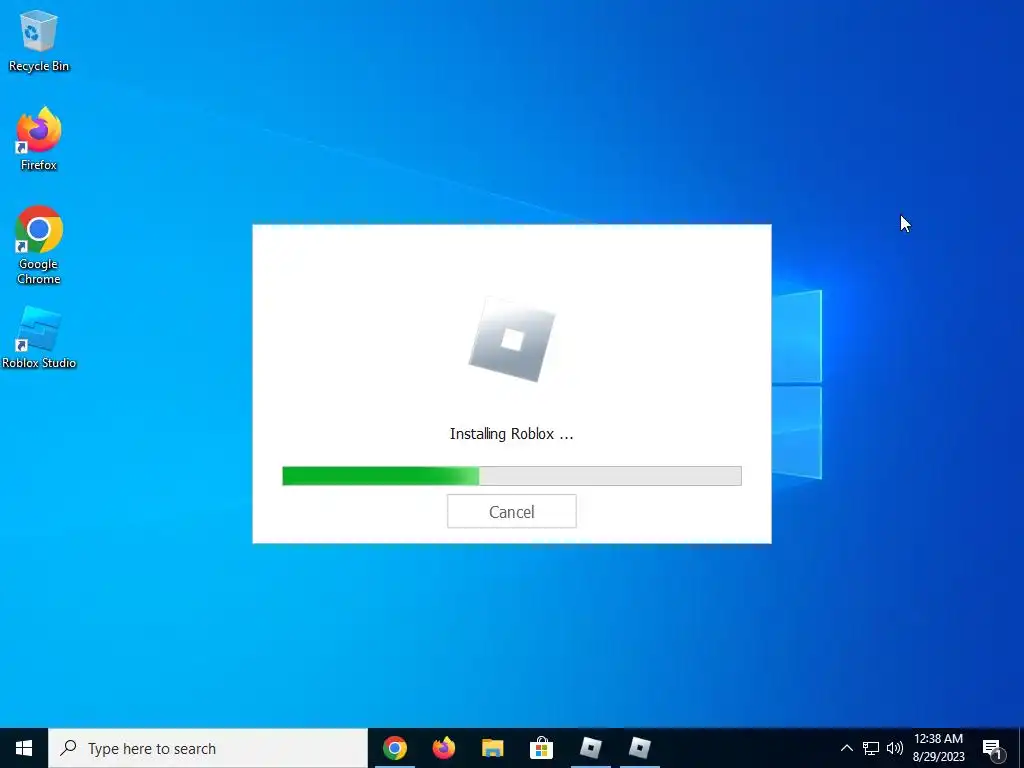
Task: Open the network status tray icon
Action: (x=871, y=748)
